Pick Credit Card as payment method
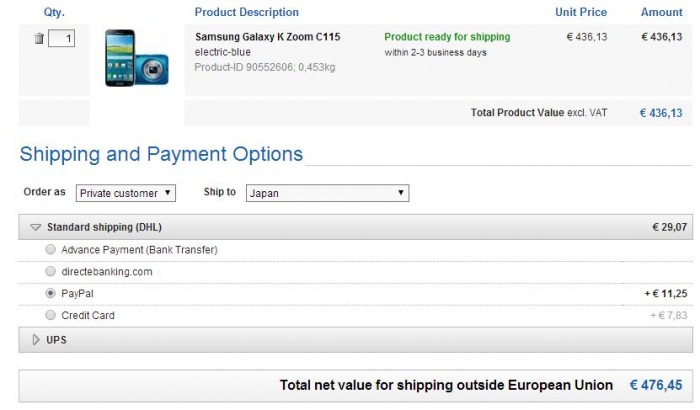 click(x=51, y=315)
